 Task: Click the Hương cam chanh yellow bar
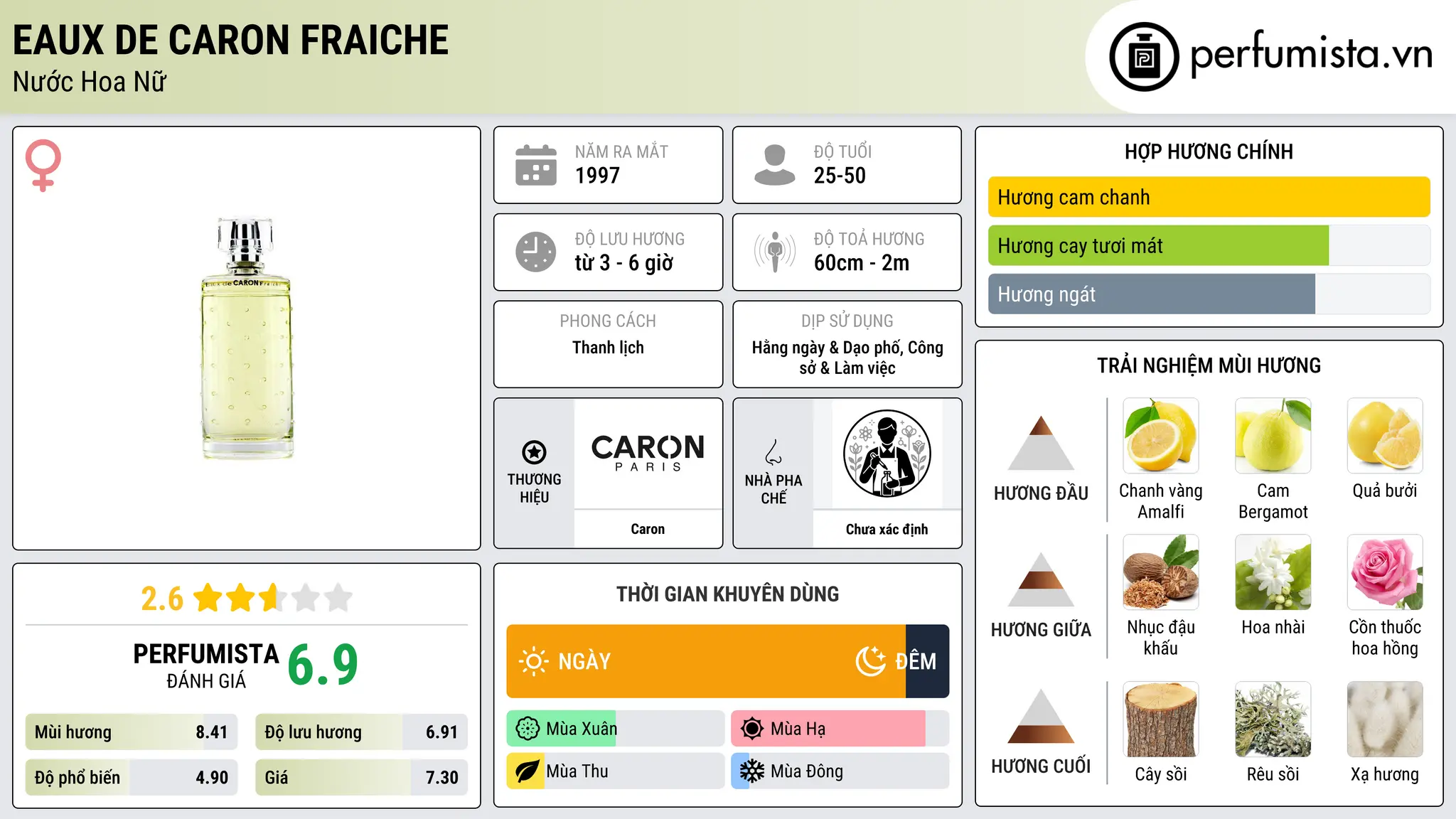click(1209, 197)
